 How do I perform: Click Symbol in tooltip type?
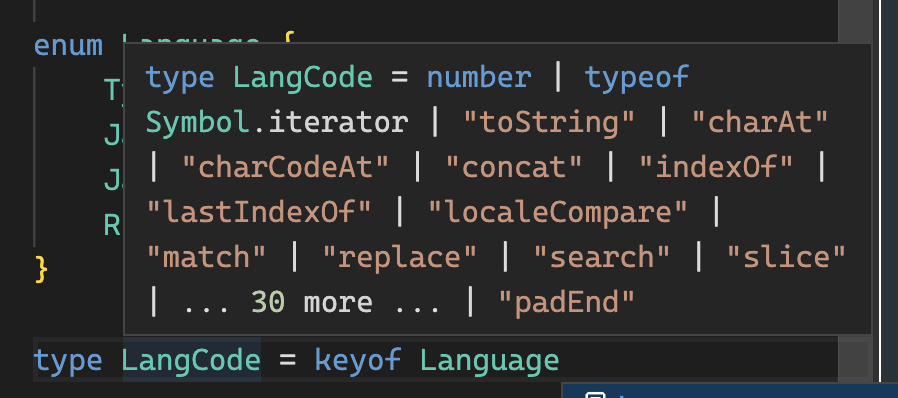click(198, 123)
